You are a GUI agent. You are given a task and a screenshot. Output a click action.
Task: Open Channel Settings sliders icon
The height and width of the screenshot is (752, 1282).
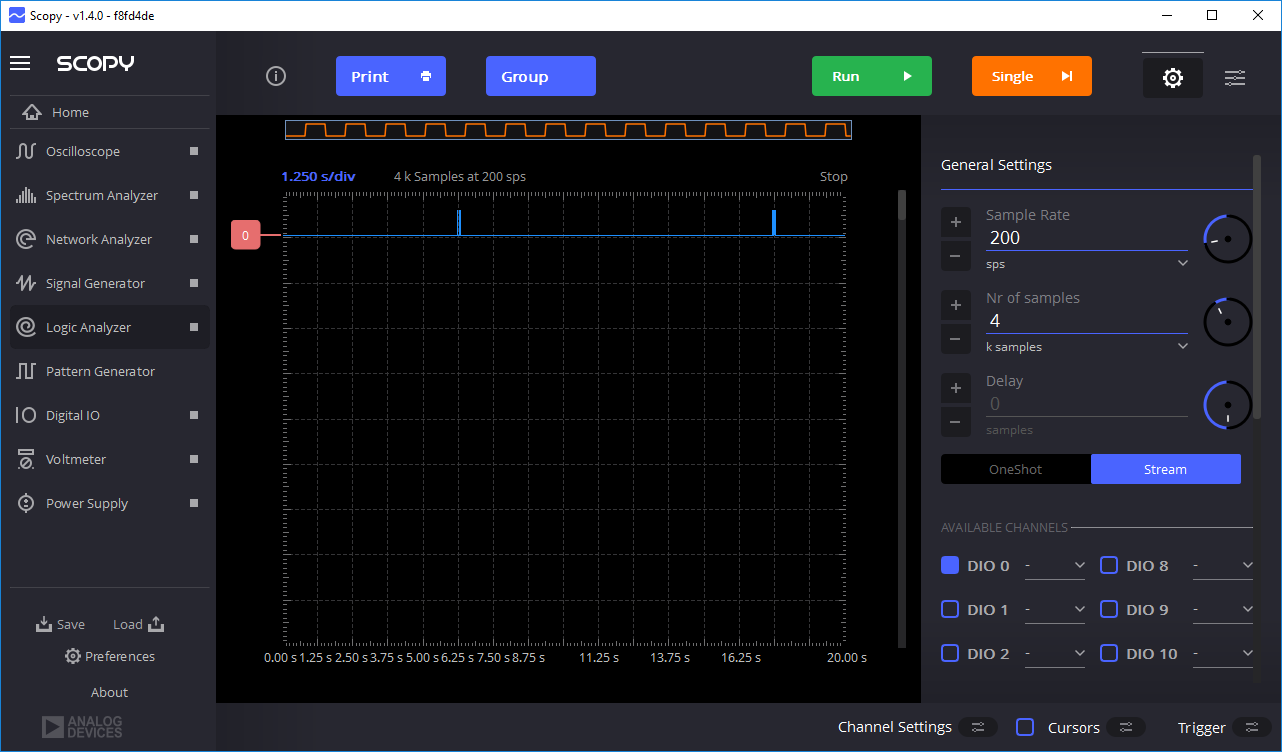coord(978,727)
